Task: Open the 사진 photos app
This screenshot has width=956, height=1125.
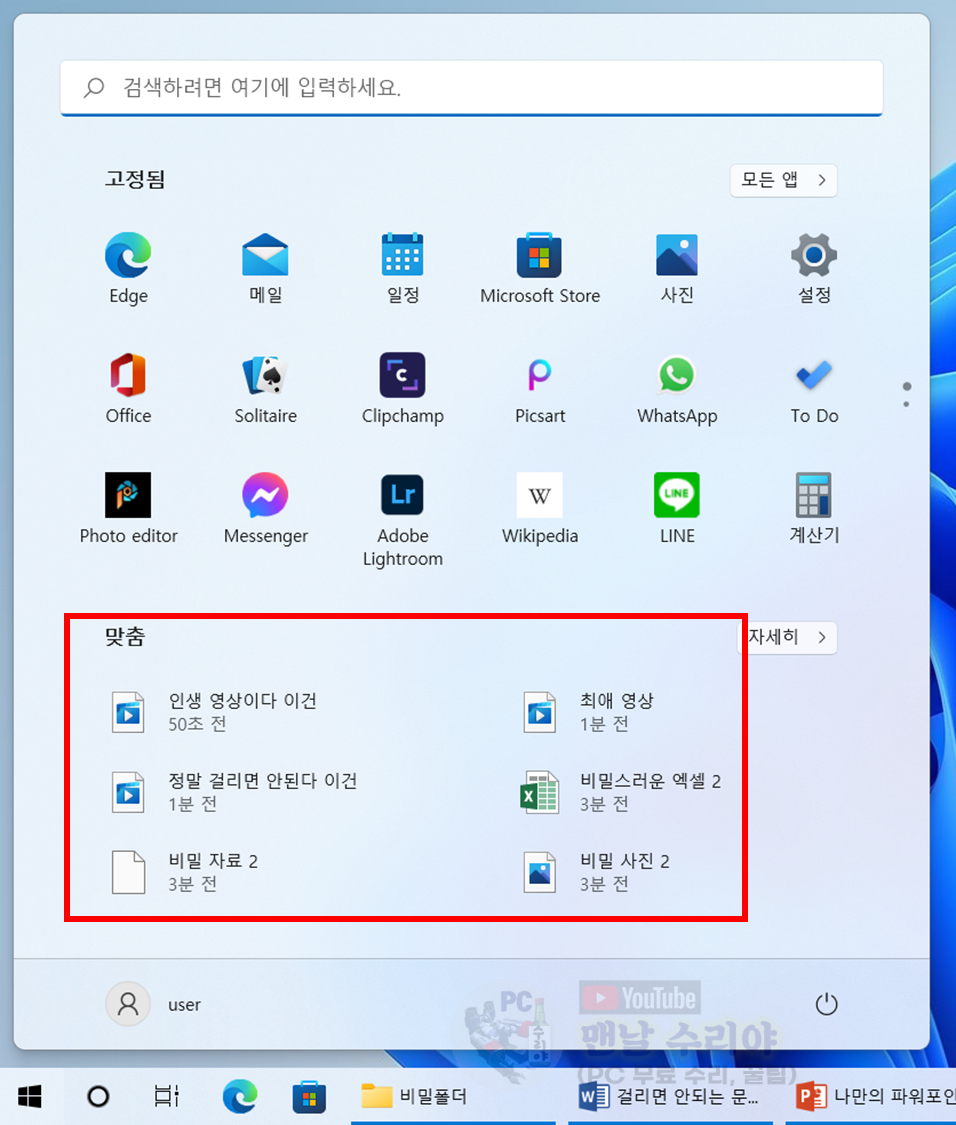Action: coord(677,268)
